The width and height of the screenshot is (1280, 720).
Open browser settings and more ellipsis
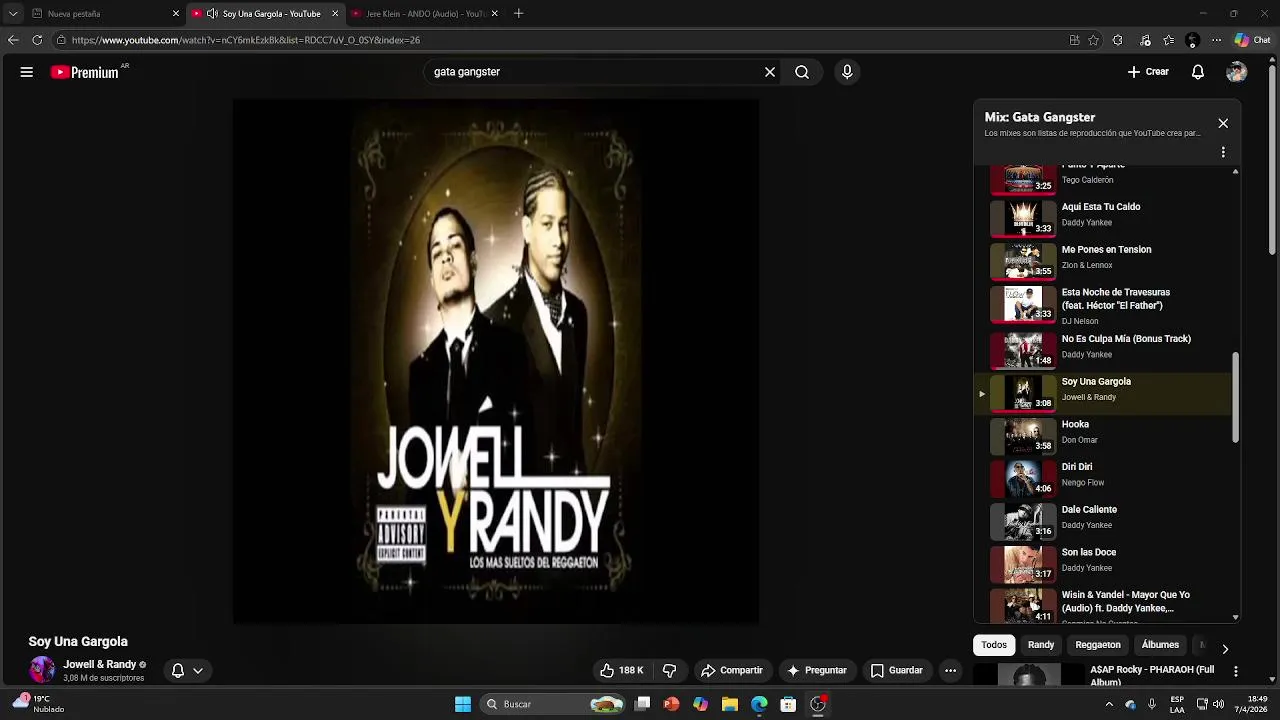pyautogui.click(x=1216, y=40)
